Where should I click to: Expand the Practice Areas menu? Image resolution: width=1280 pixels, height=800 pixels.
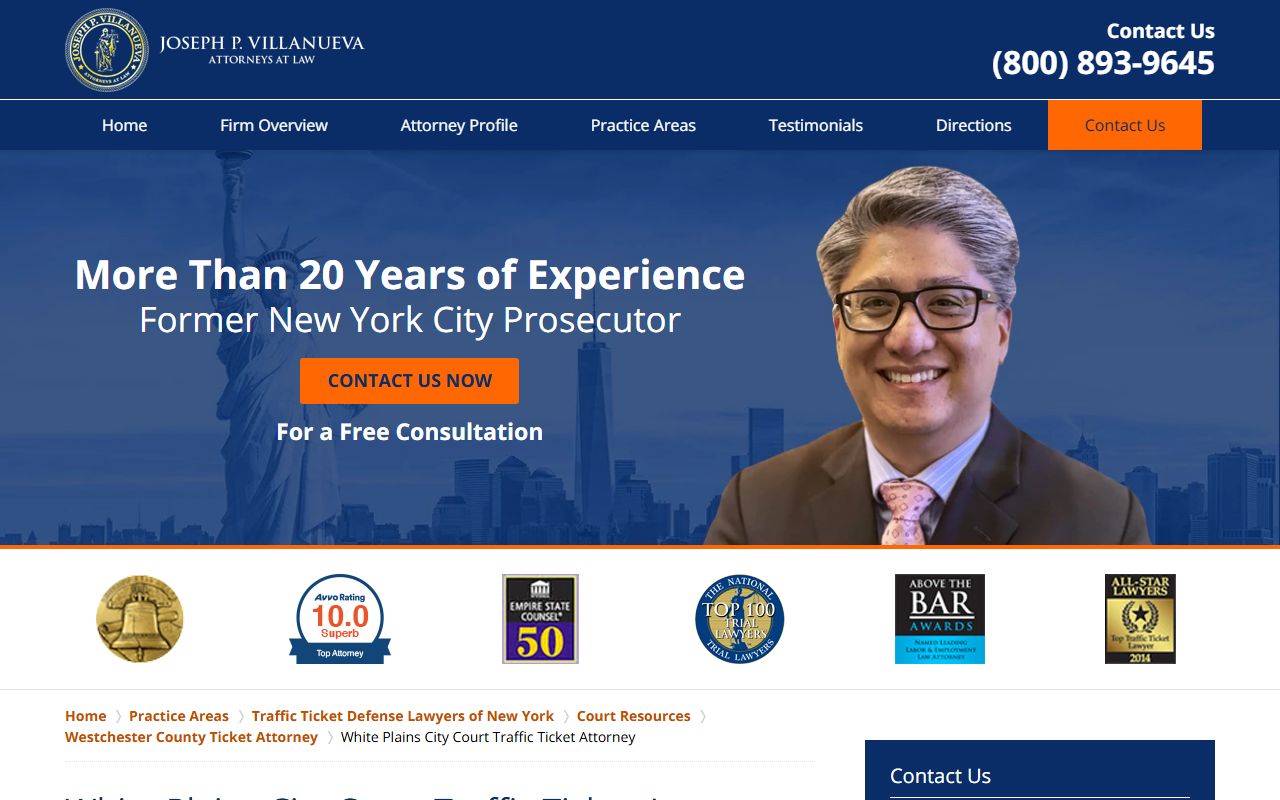tap(643, 125)
